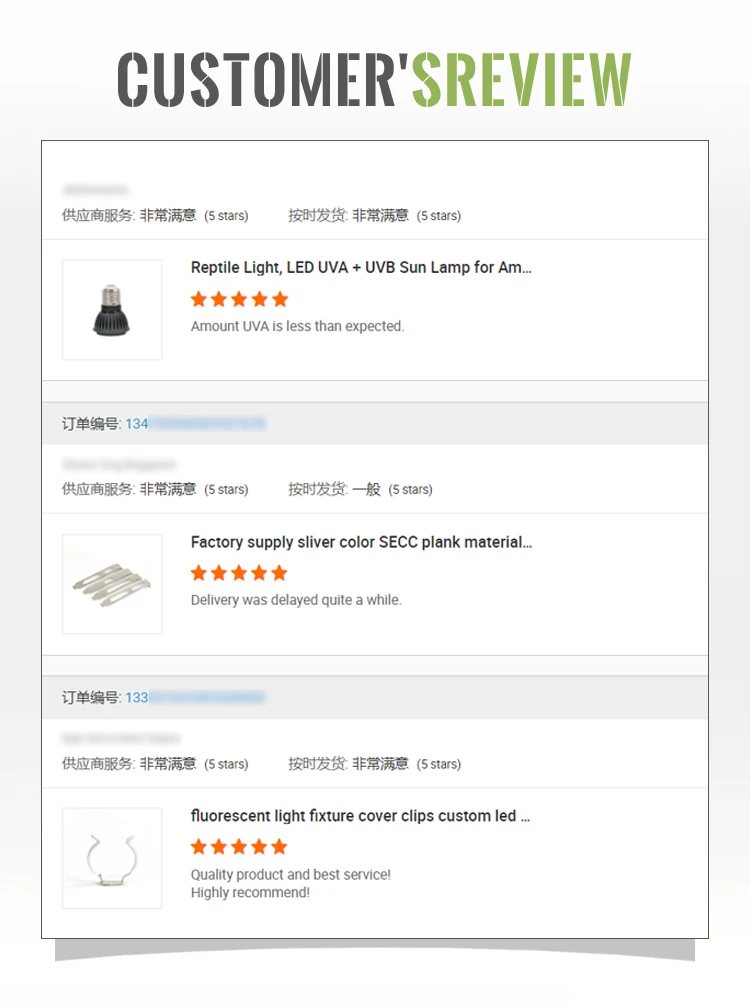Open the order number starting with 134
The height and width of the screenshot is (1005, 750).
[195, 424]
